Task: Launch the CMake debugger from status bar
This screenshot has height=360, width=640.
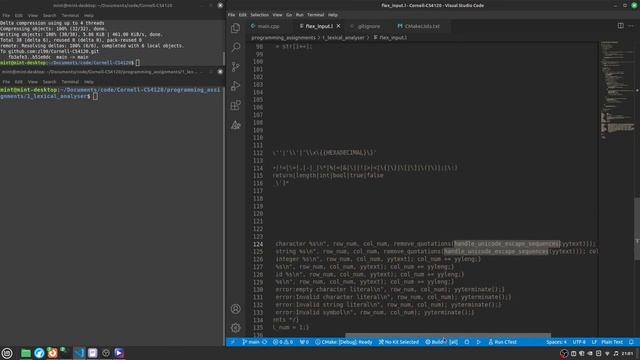Action: [x=467, y=342]
